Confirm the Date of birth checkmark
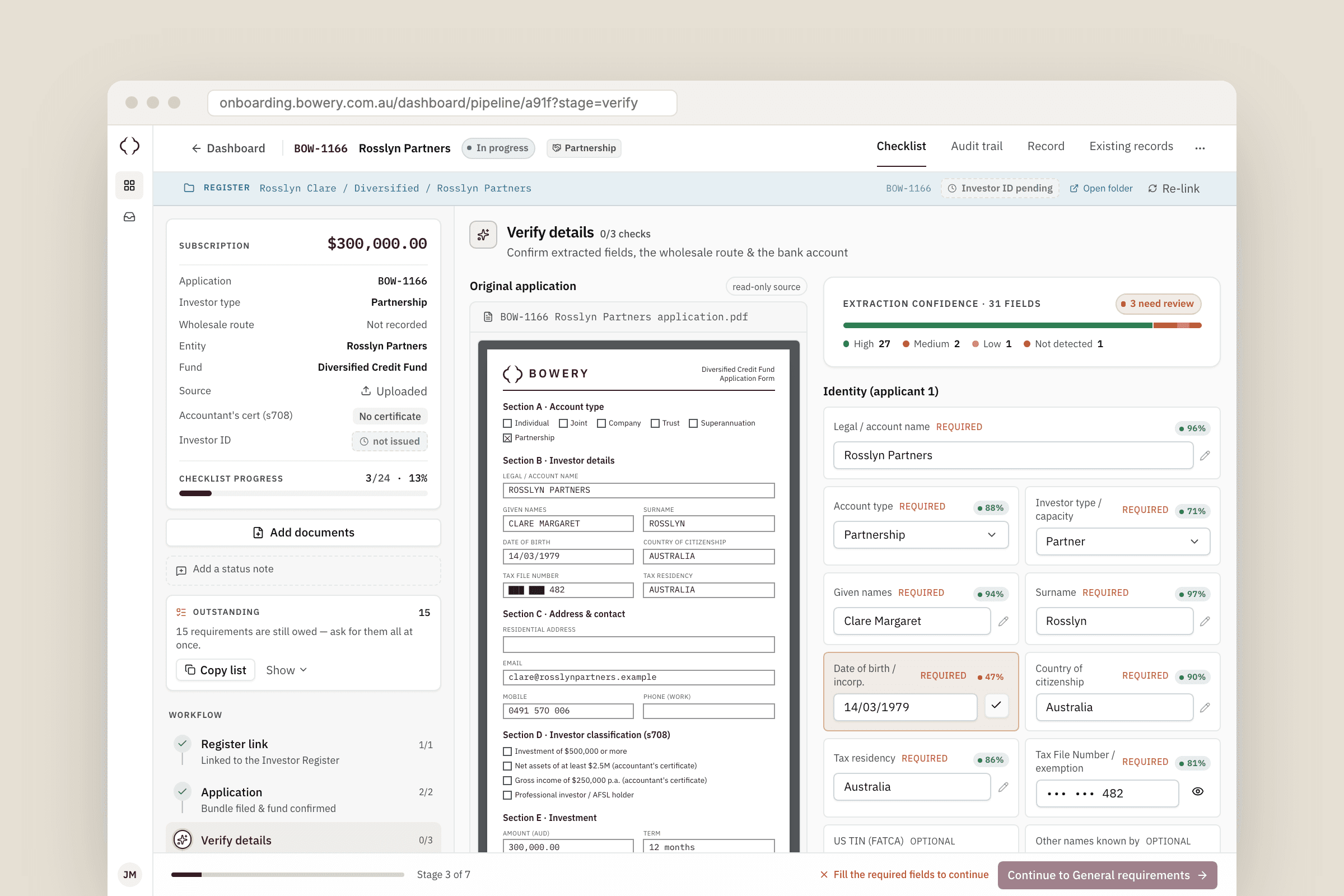 click(x=996, y=705)
